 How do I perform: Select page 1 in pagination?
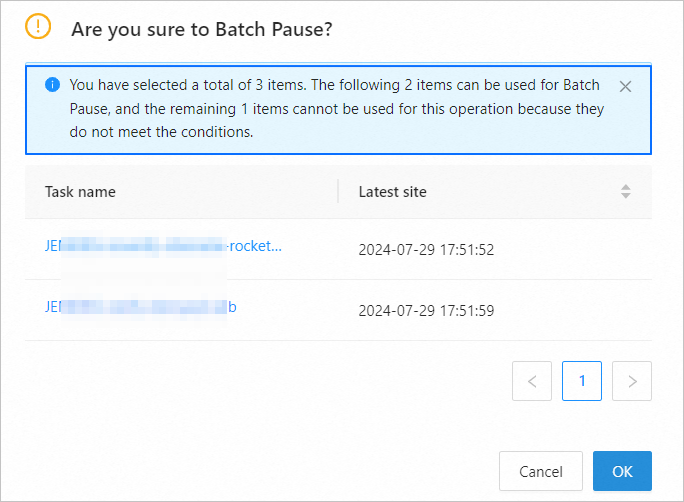click(x=582, y=381)
